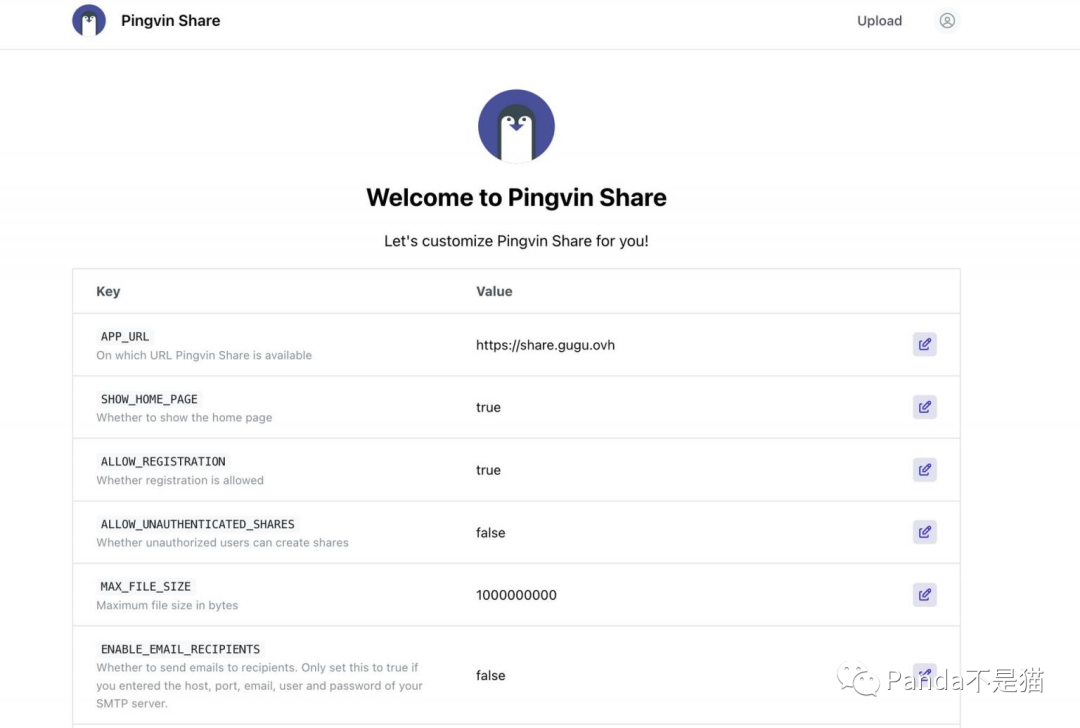Click the false value for ALLOW_UNAUTHENTICATED_SHARES
The height and width of the screenshot is (728, 1080).
pos(490,533)
